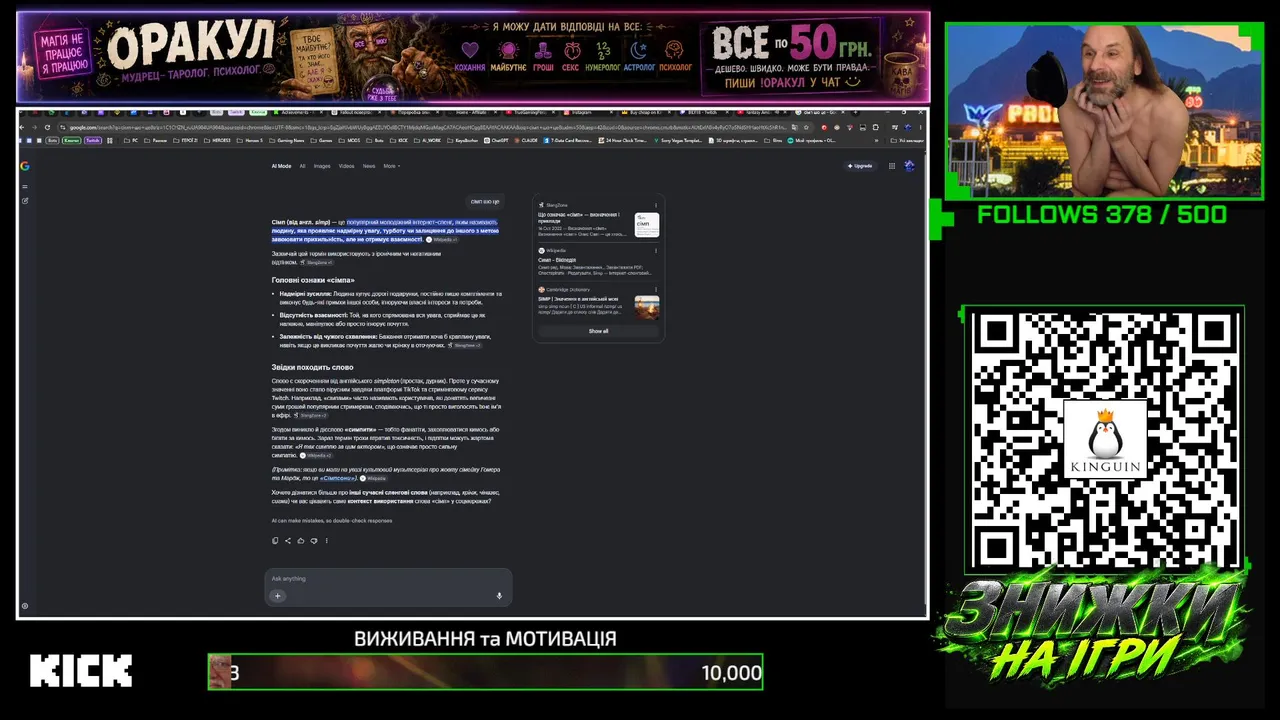Viewport: 1280px width, 720px height.
Task: Give the AI answer a thumbs down
Action: [314, 541]
